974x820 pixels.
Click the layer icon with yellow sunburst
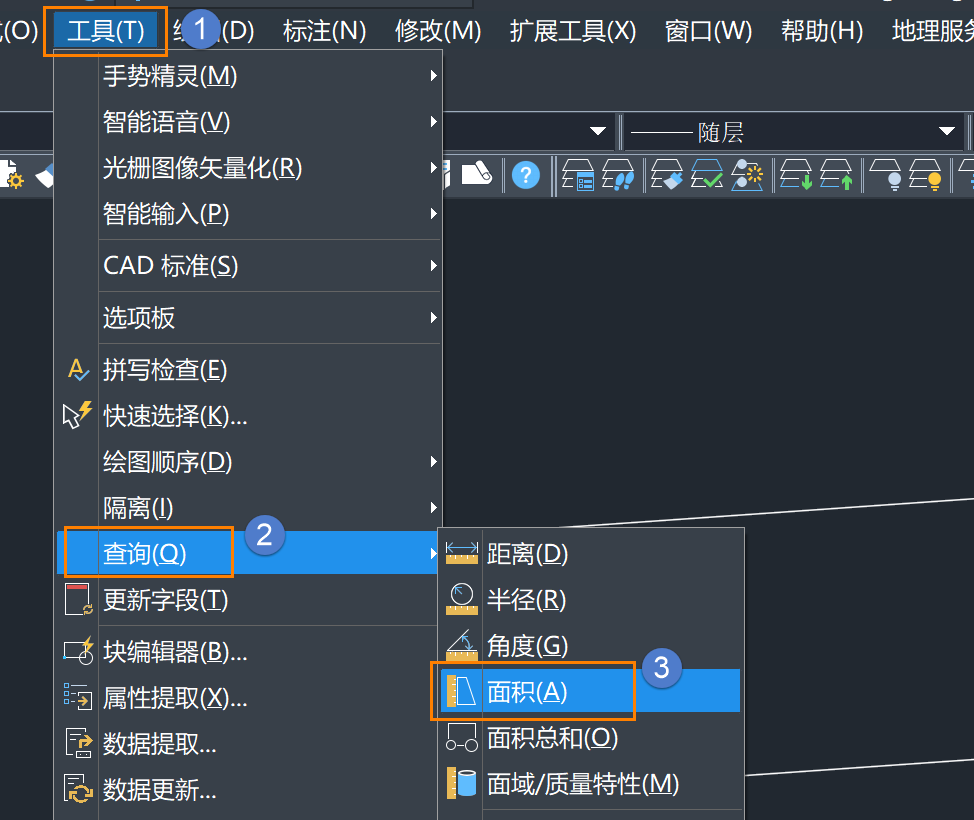(x=747, y=175)
